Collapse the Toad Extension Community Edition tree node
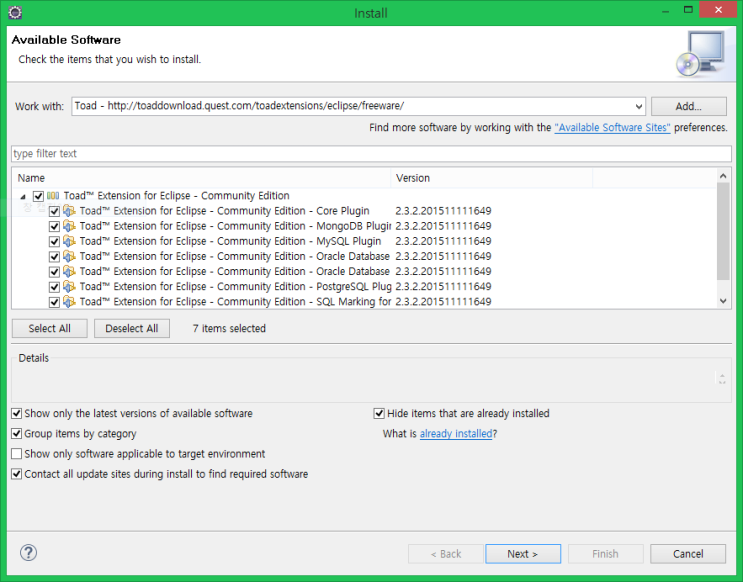743x582 pixels. (x=23, y=196)
